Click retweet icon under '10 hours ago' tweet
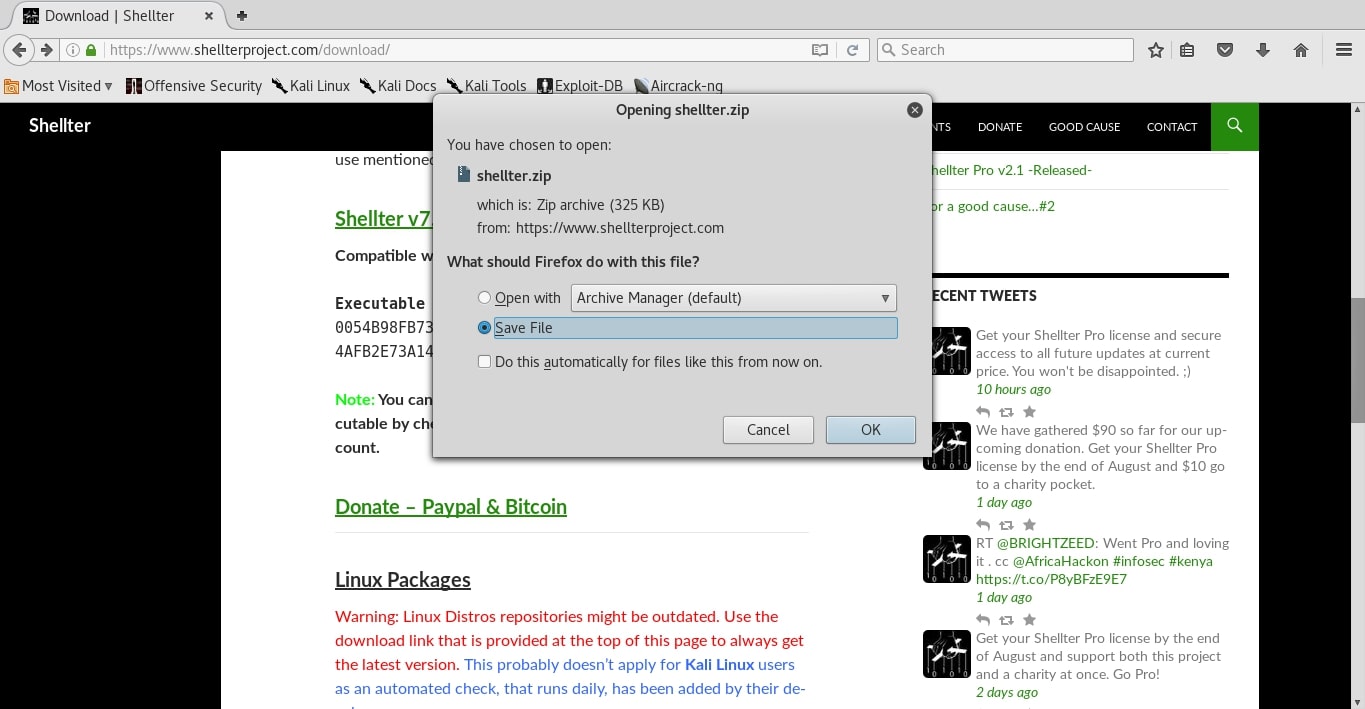 click(1006, 412)
